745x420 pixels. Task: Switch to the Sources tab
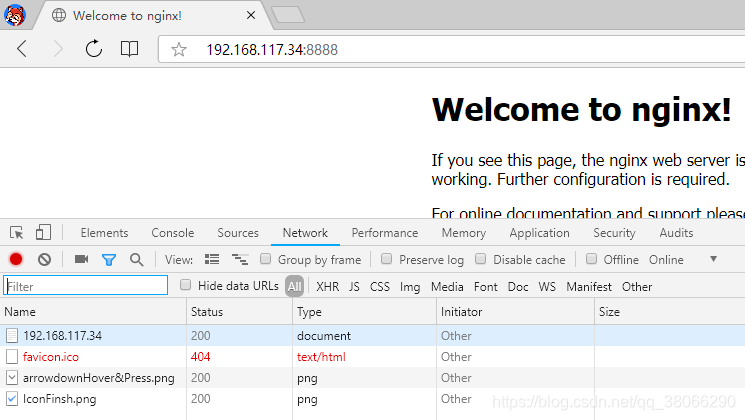(x=238, y=233)
